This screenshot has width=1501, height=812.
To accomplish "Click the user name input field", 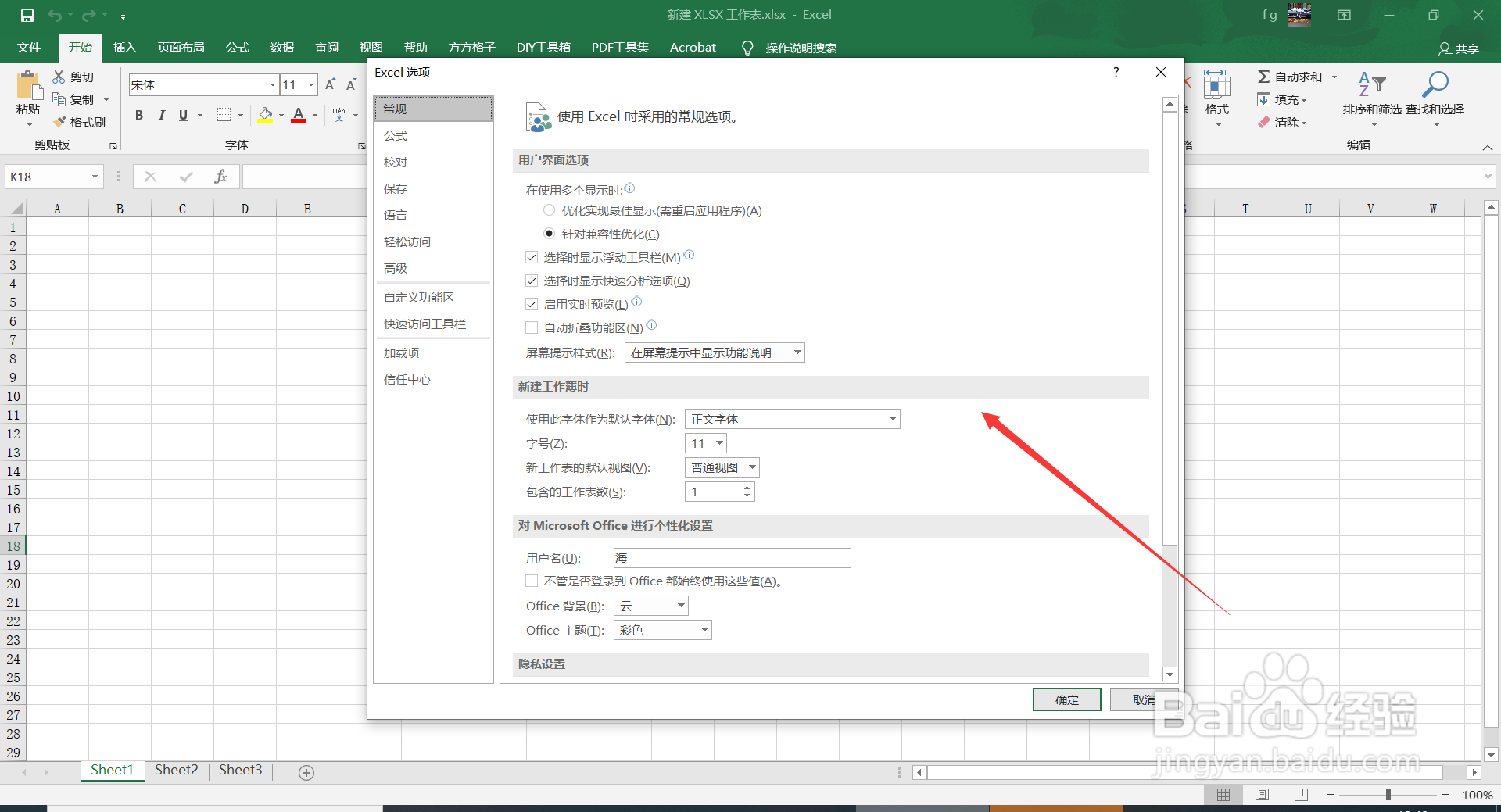I will pyautogui.click(x=732, y=557).
